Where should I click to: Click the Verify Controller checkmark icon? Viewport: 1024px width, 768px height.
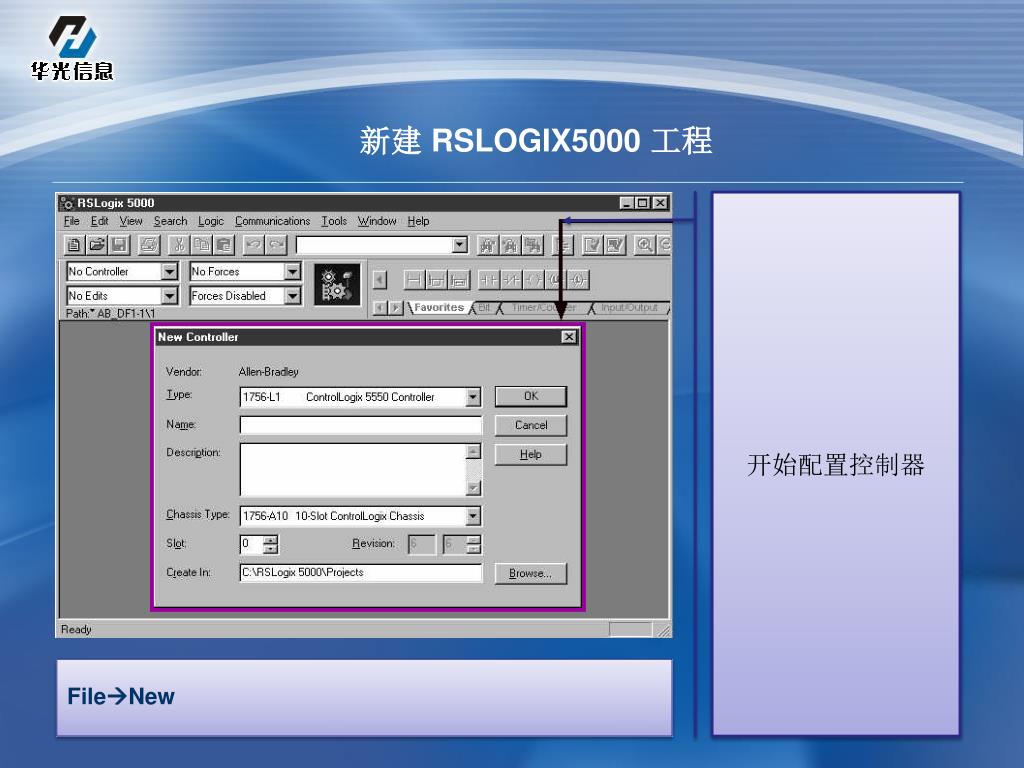(615, 245)
